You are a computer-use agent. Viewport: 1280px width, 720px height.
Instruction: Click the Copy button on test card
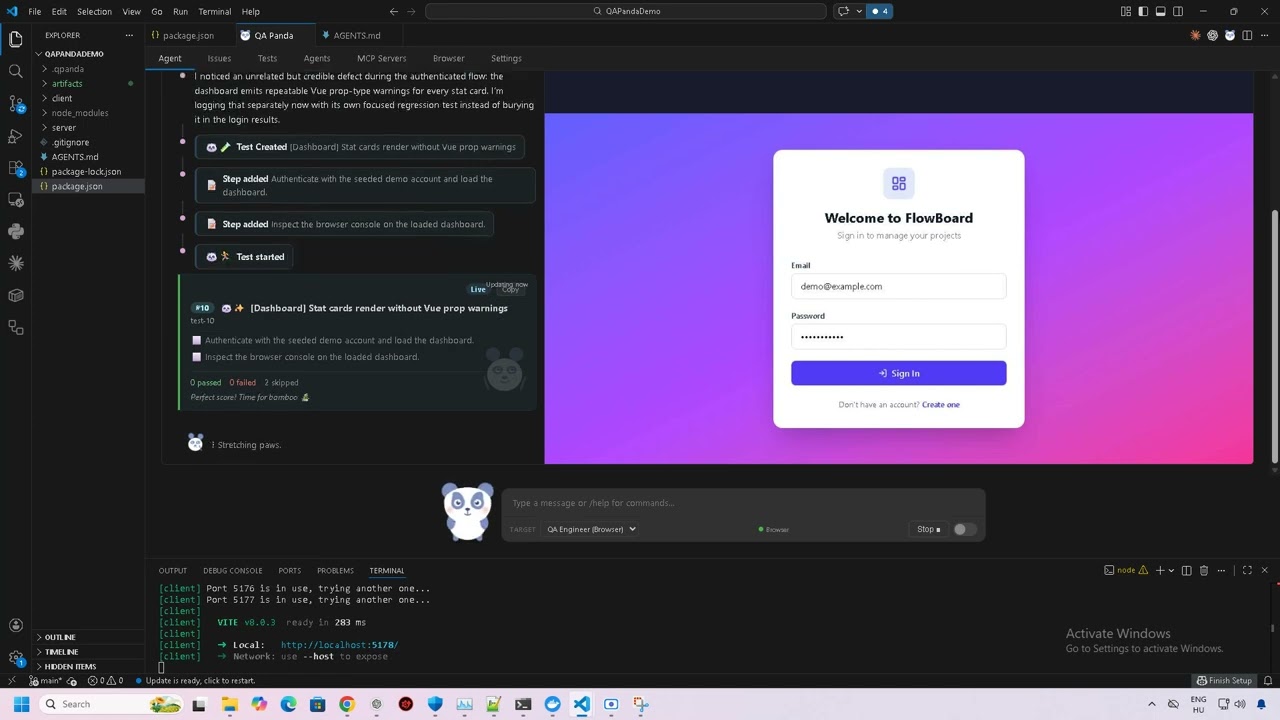[x=511, y=290]
